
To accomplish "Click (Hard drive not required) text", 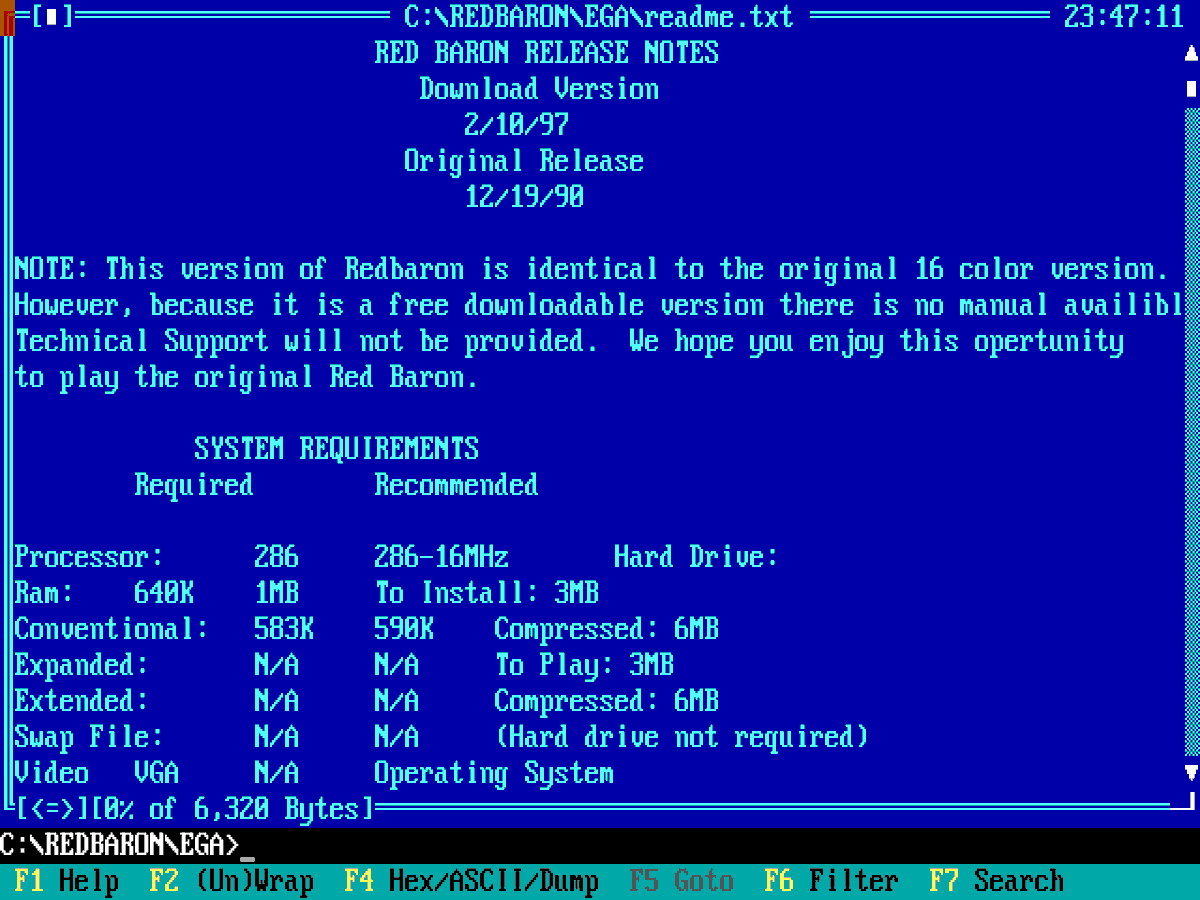I will click(682, 737).
